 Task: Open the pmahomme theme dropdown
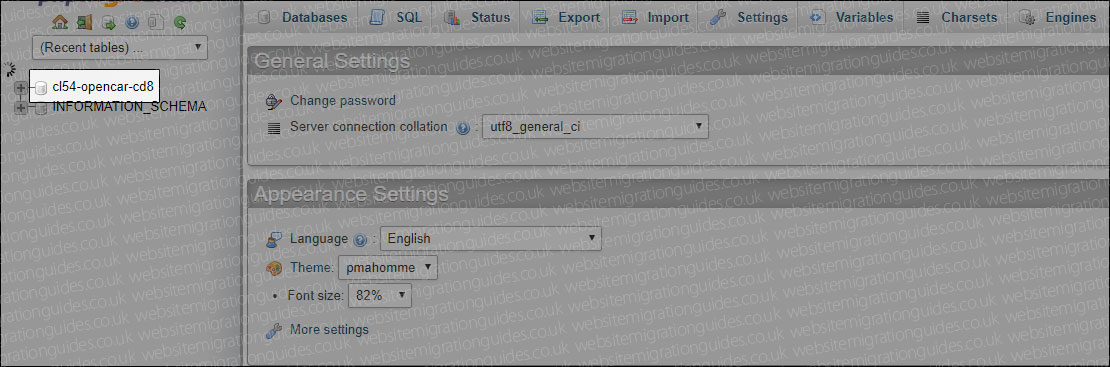click(x=388, y=267)
